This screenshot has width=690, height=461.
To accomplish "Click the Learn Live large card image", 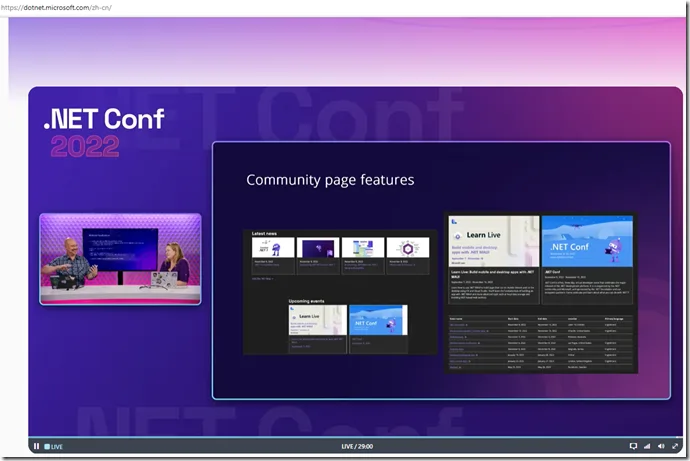I will 494,241.
